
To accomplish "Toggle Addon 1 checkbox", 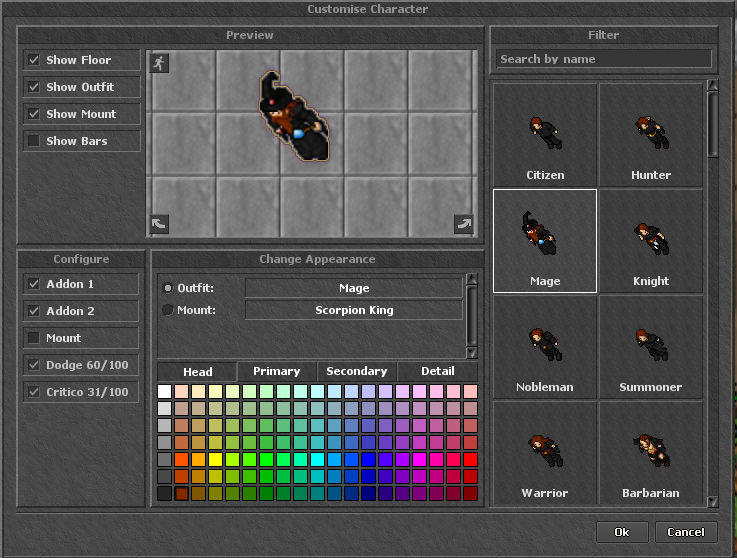I will tap(34, 284).
